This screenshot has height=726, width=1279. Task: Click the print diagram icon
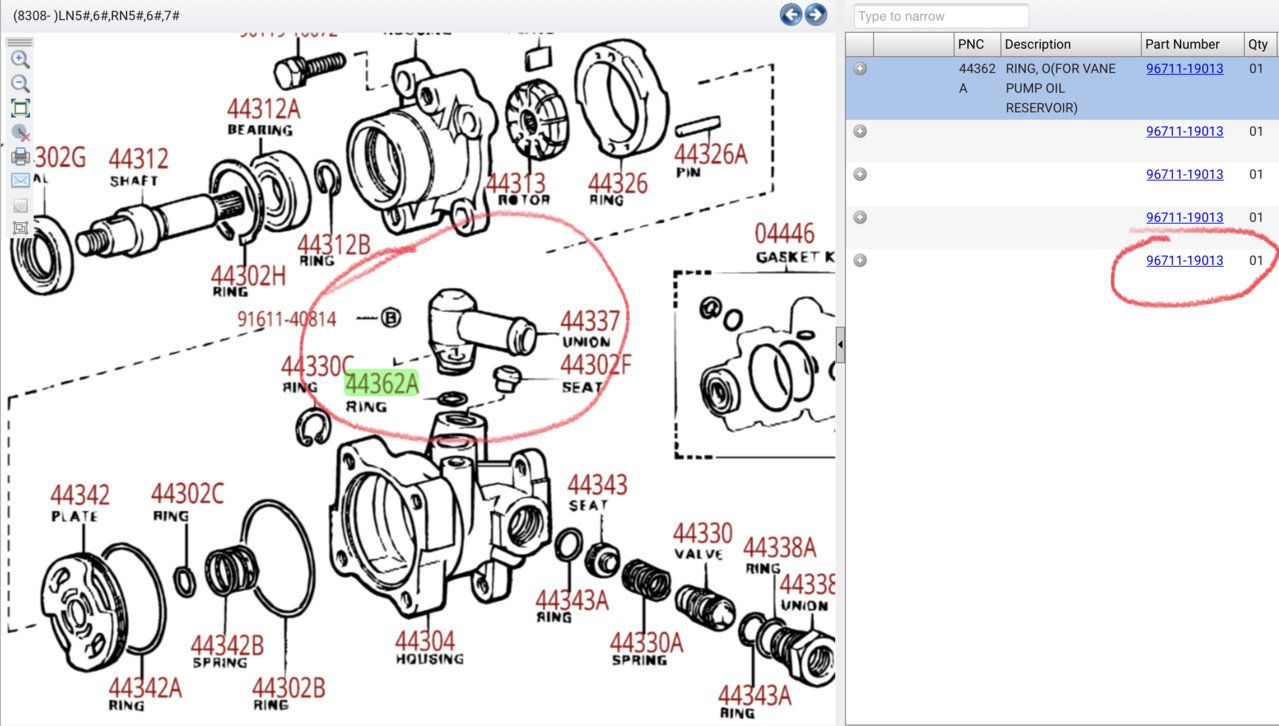pyautogui.click(x=20, y=156)
